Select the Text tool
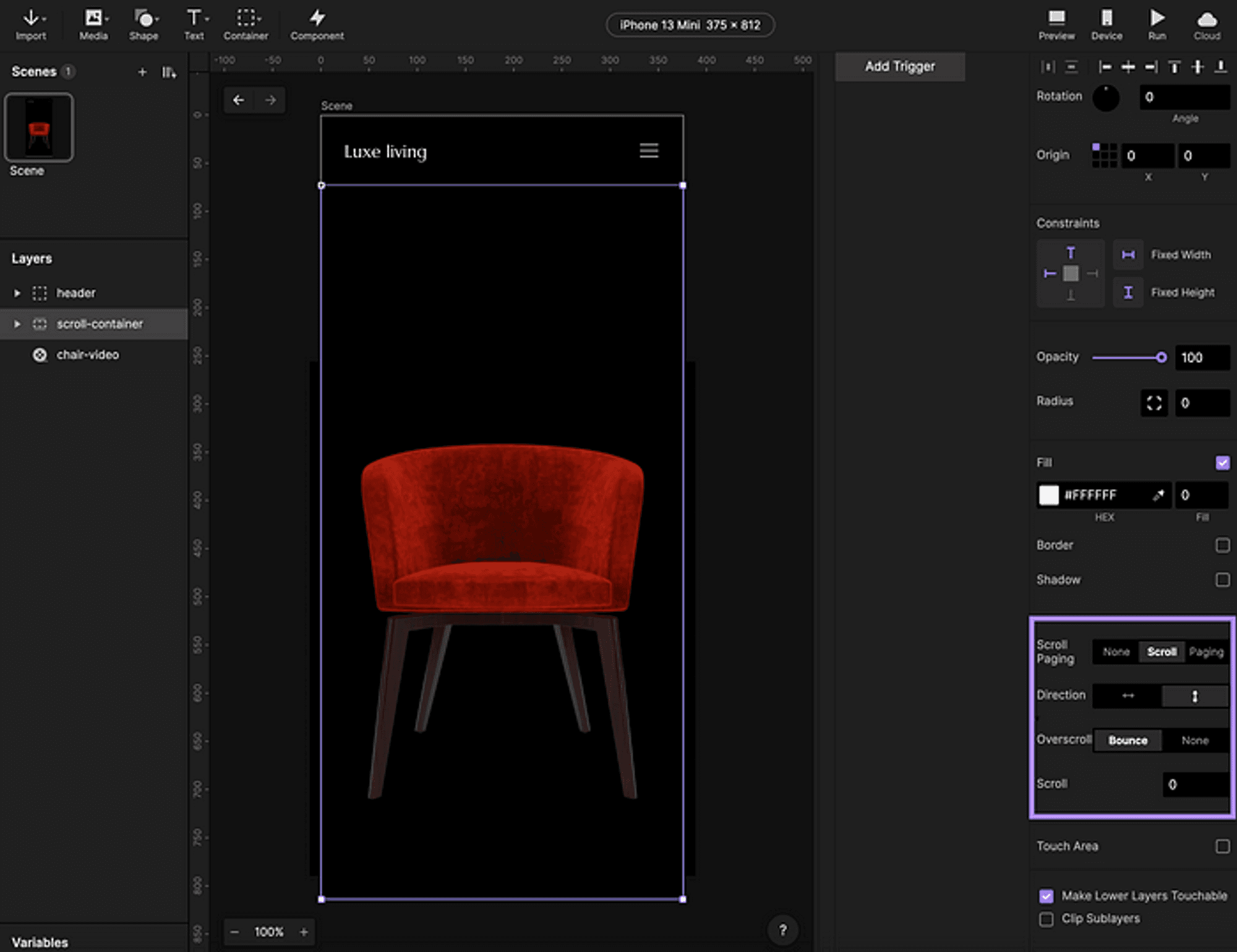Viewport: 1237px width, 952px height. point(194,25)
